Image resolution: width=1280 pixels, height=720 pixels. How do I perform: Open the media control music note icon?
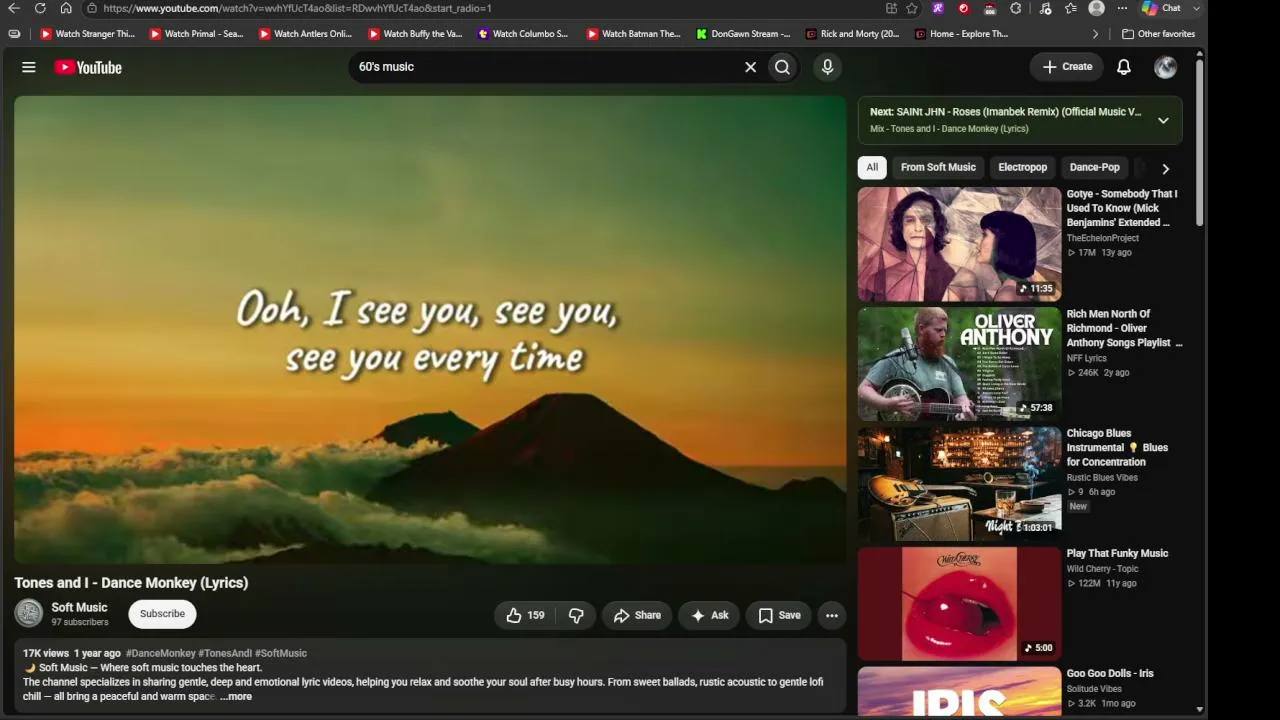click(1045, 8)
